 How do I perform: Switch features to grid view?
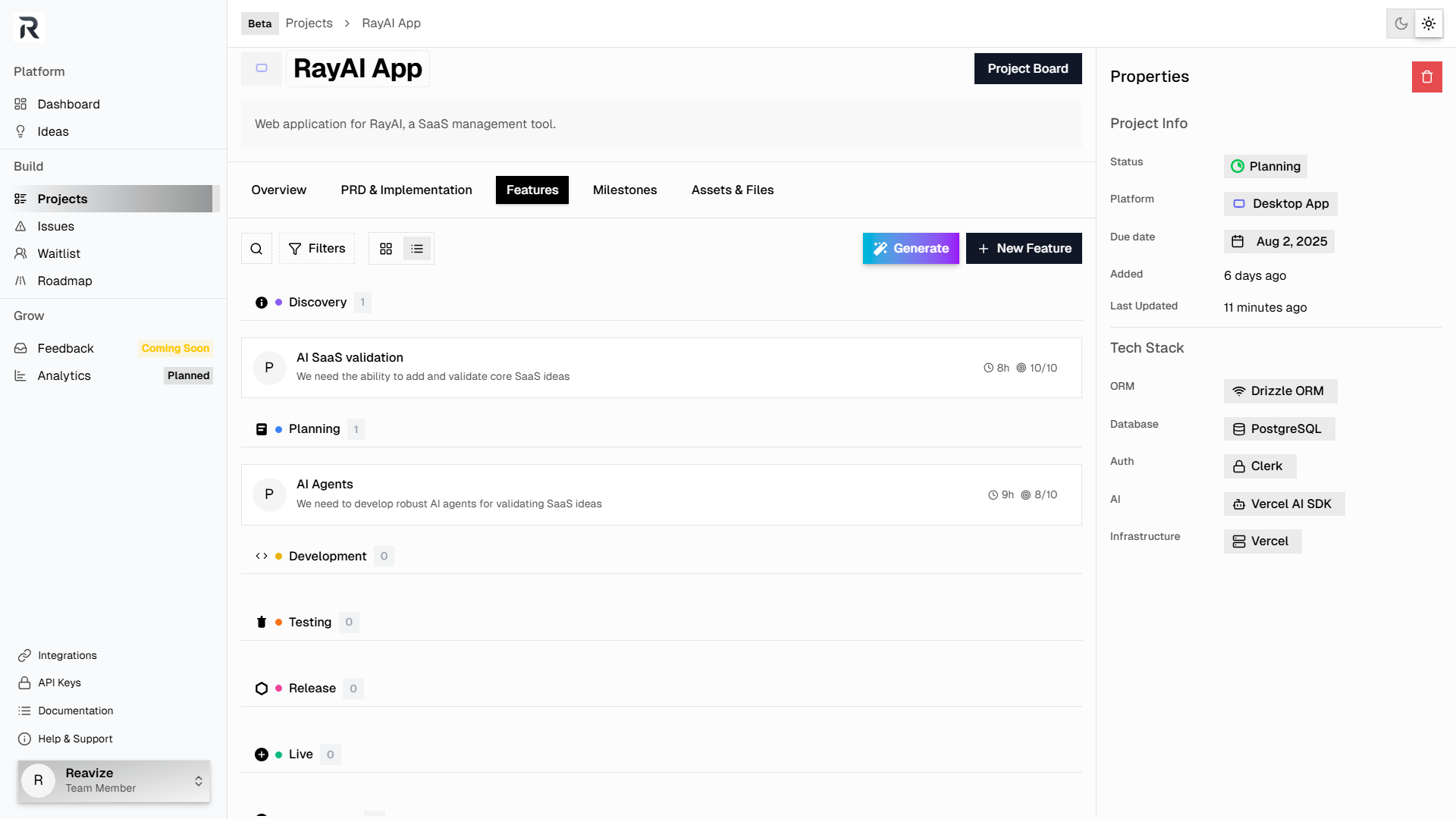(386, 248)
